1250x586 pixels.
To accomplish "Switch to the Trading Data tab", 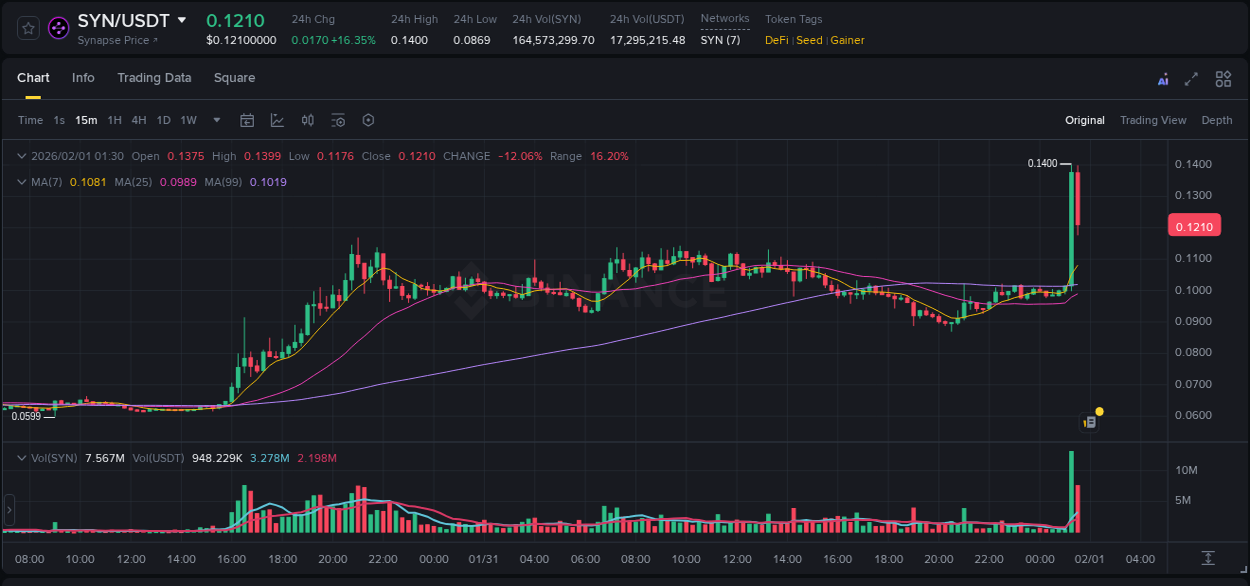I will pos(154,78).
